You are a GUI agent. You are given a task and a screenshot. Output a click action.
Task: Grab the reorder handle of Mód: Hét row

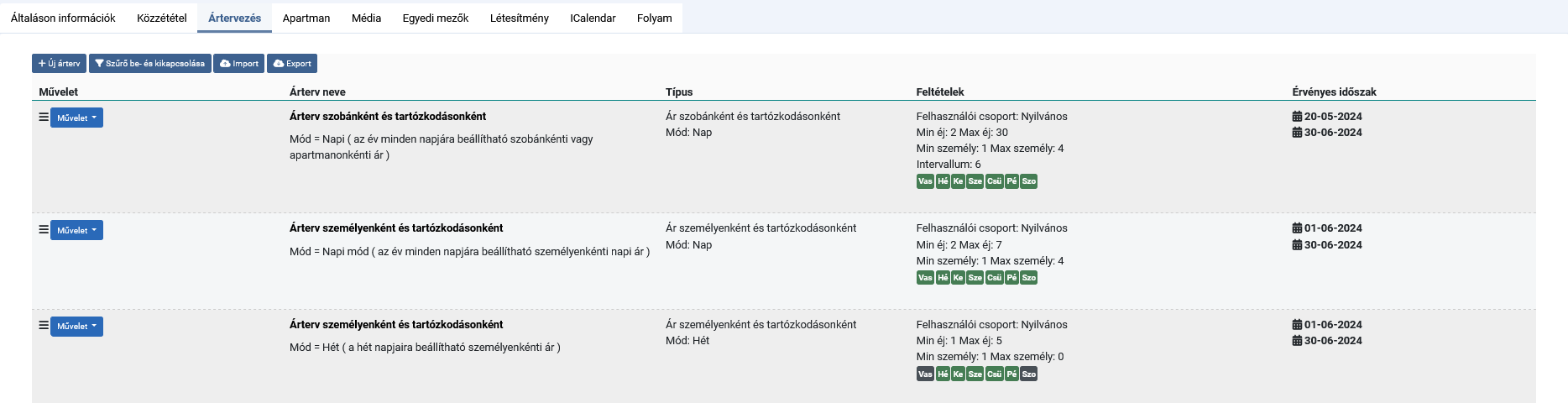[44, 326]
